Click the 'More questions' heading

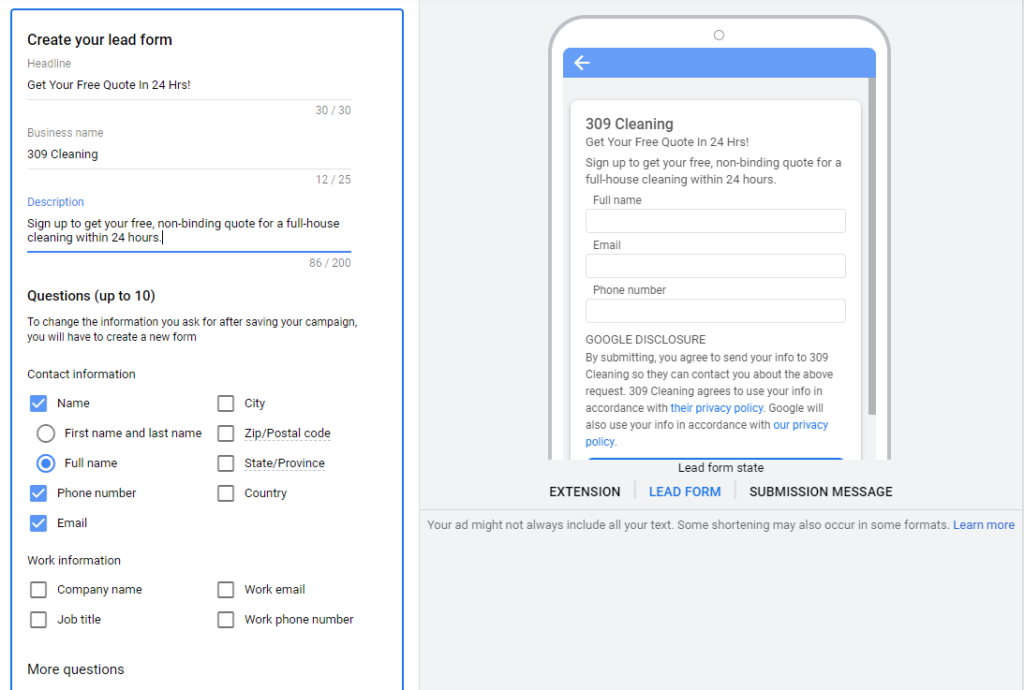[x=76, y=669]
